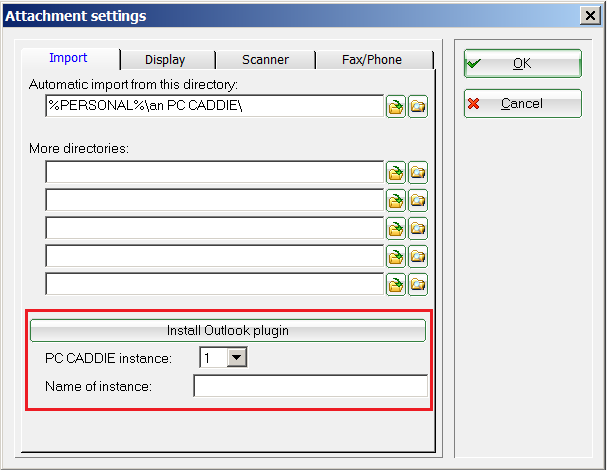Image resolution: width=607 pixels, height=470 pixels.
Task: Click the Cancel button
Action: pos(523,103)
